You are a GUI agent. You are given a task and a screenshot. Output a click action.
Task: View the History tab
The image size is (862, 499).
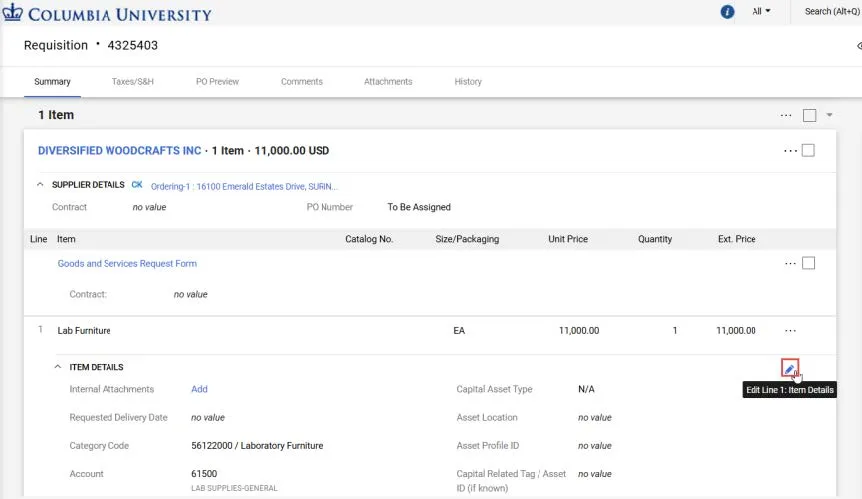pos(468,81)
